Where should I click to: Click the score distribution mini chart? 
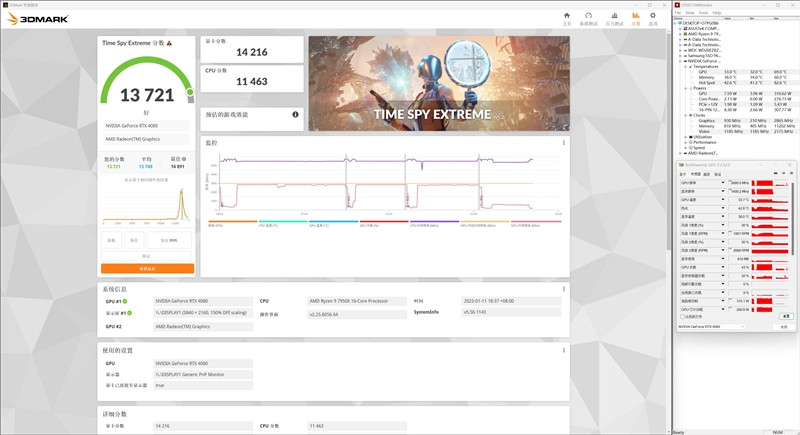[146, 206]
